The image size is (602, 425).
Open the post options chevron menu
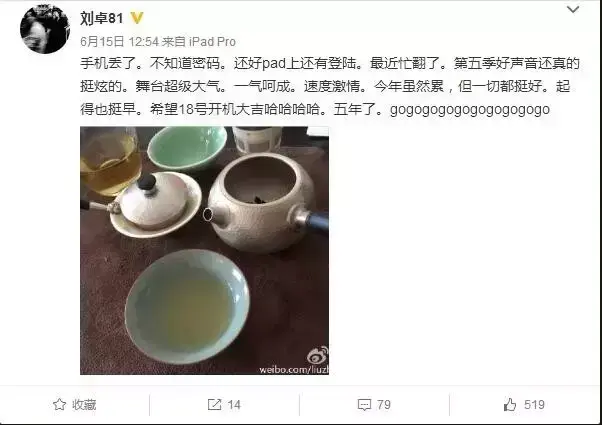[573, 9]
